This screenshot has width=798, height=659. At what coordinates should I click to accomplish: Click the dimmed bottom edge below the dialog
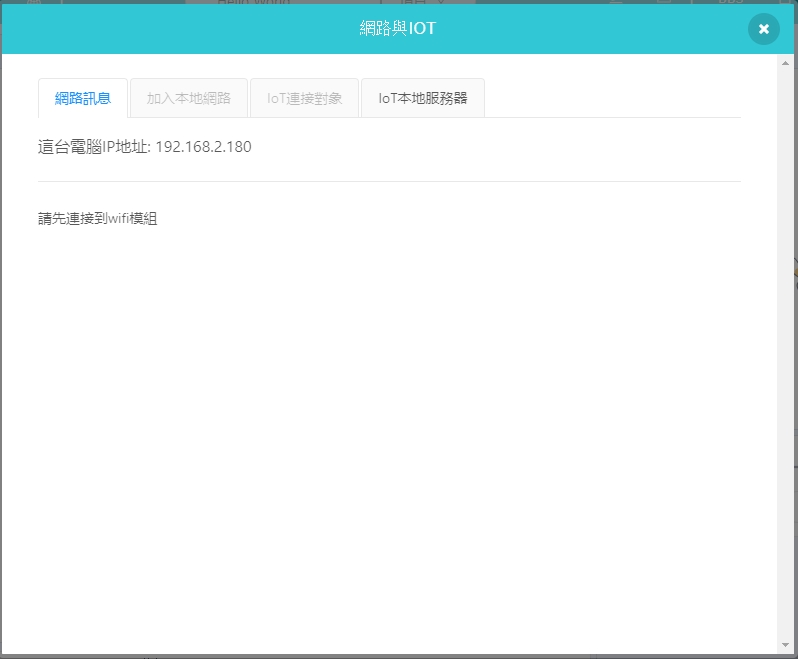(400, 657)
